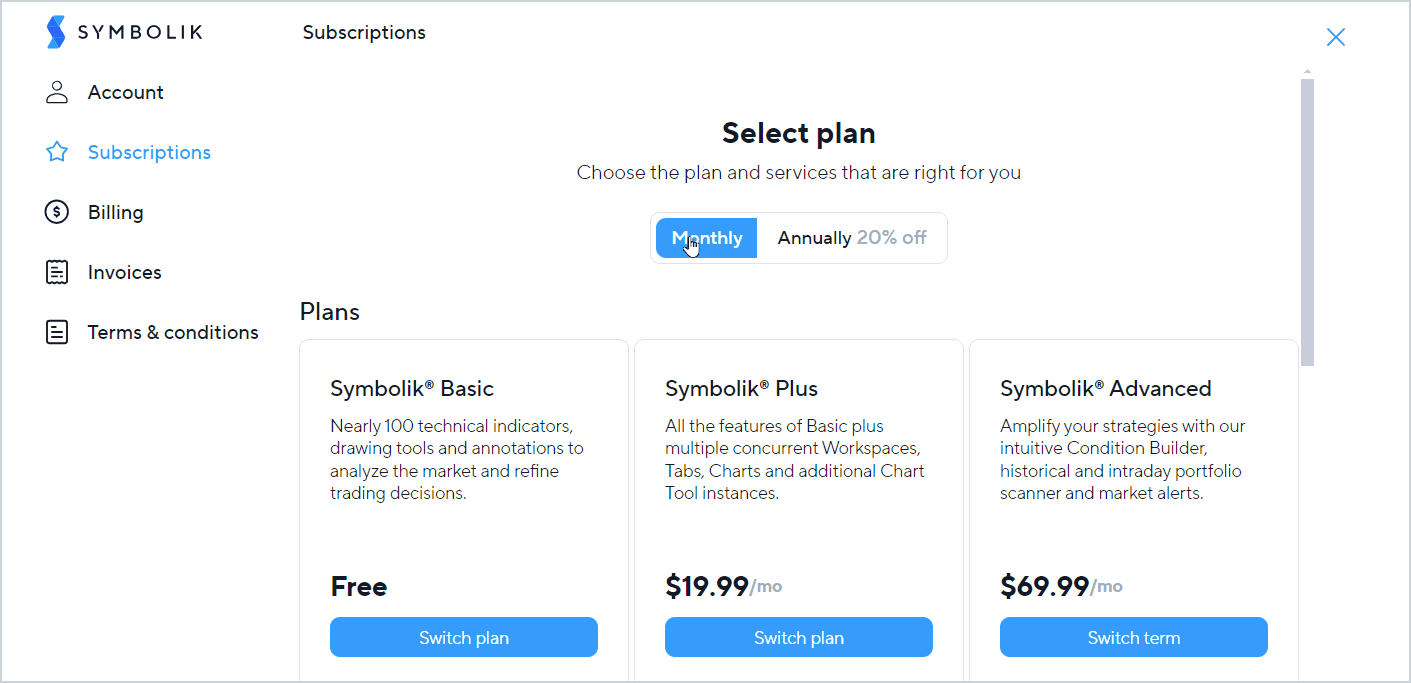The height and width of the screenshot is (683, 1411).
Task: Open the Billing menu item
Action: pos(116,212)
